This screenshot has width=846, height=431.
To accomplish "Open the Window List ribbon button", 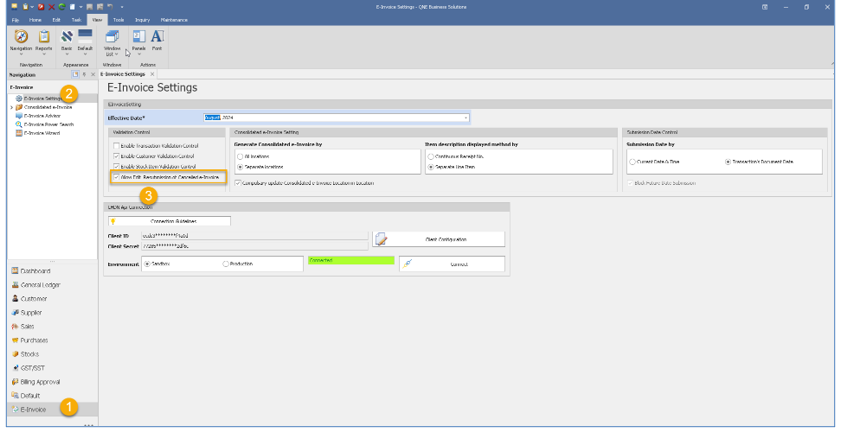I will [112, 43].
